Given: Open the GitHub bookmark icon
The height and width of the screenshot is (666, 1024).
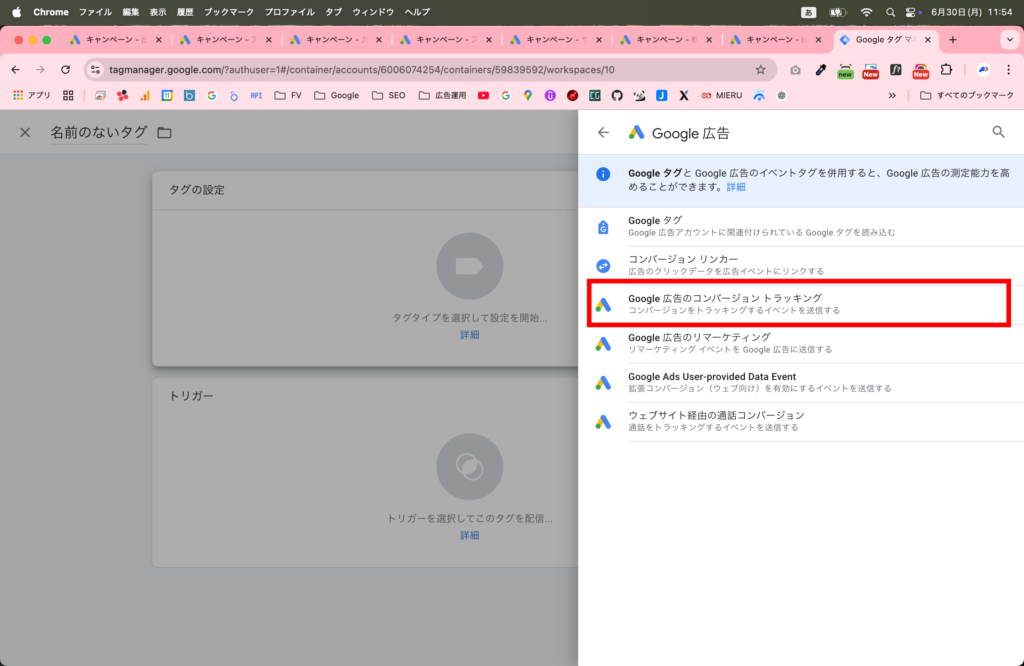Looking at the screenshot, I should pos(617,95).
